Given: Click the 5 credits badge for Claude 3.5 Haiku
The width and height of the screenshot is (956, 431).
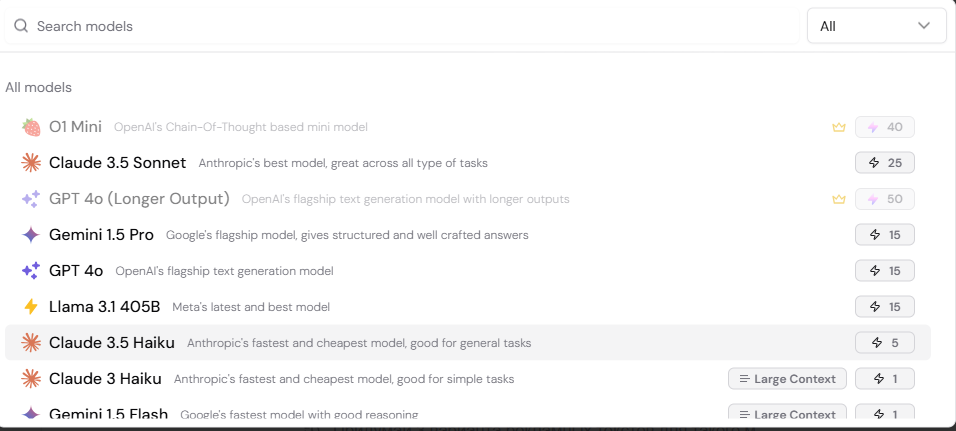Looking at the screenshot, I should pos(885,343).
